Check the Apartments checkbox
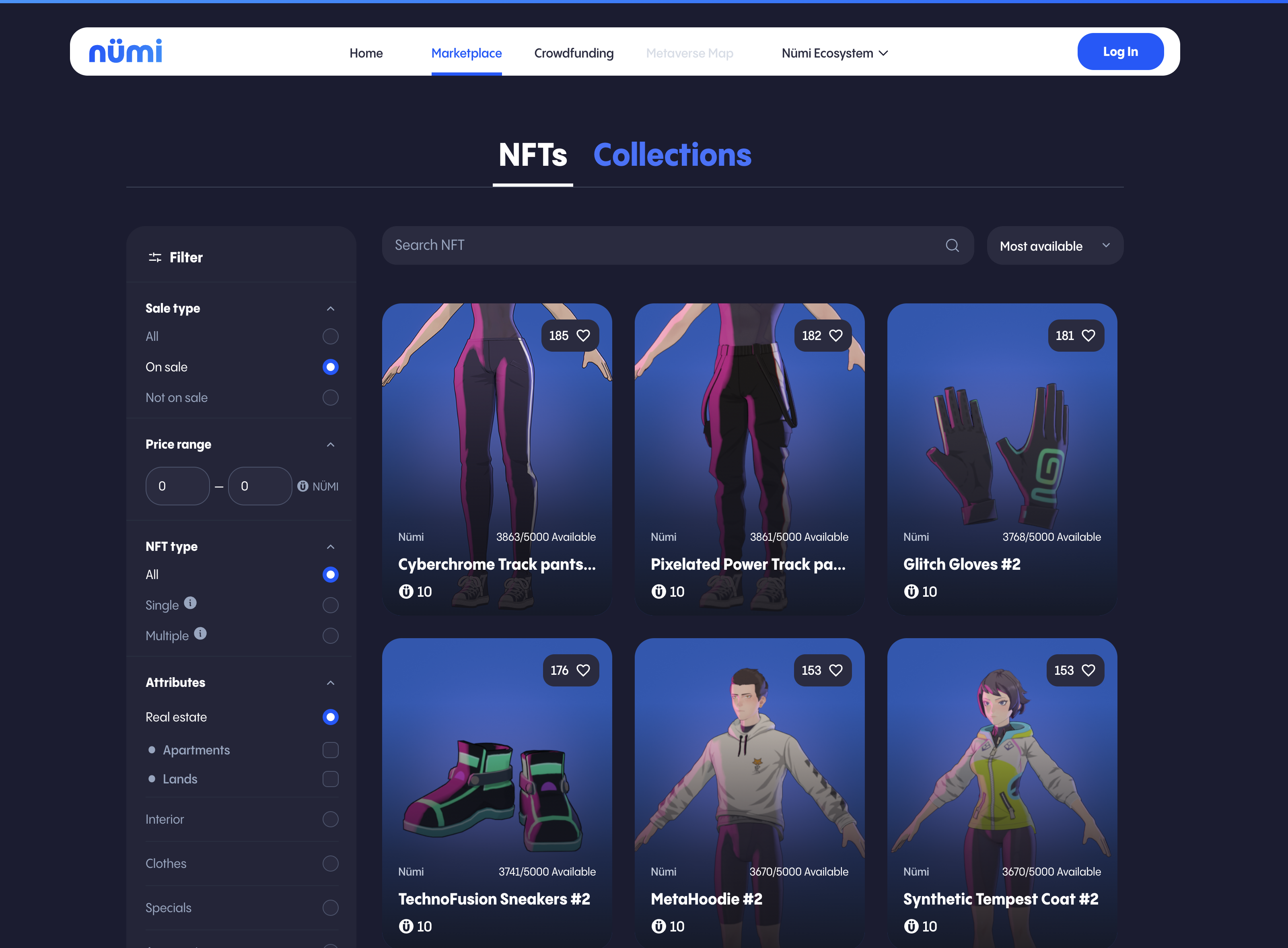 point(331,750)
